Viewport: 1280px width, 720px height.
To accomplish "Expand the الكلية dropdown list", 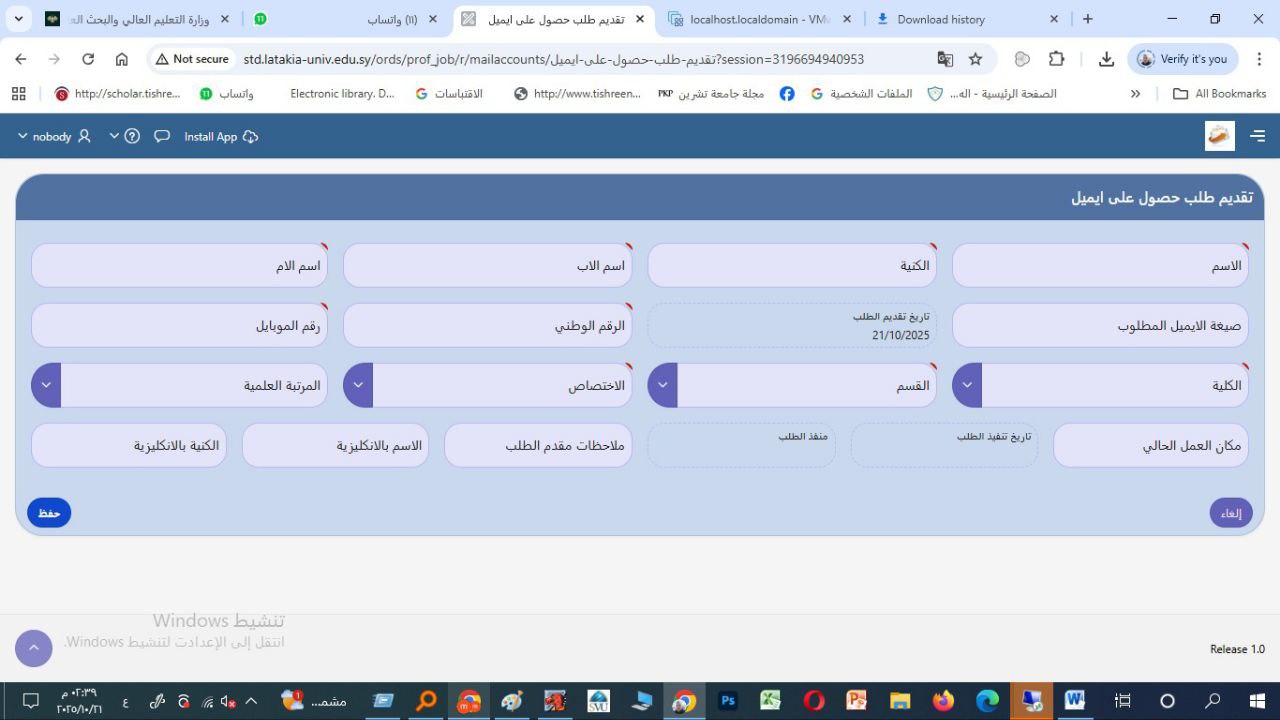I will click(967, 385).
